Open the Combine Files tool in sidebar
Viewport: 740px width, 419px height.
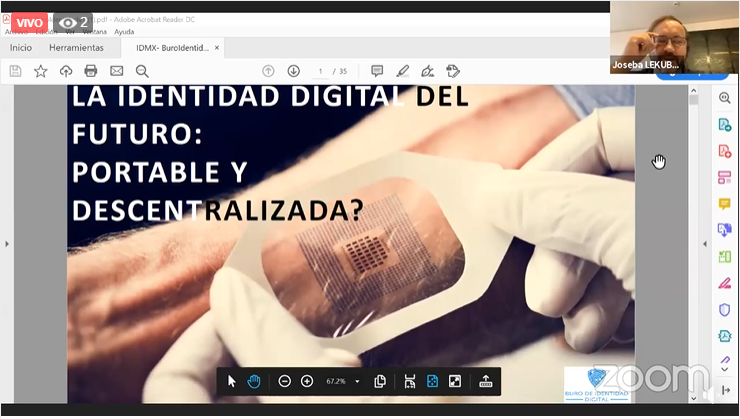click(724, 230)
